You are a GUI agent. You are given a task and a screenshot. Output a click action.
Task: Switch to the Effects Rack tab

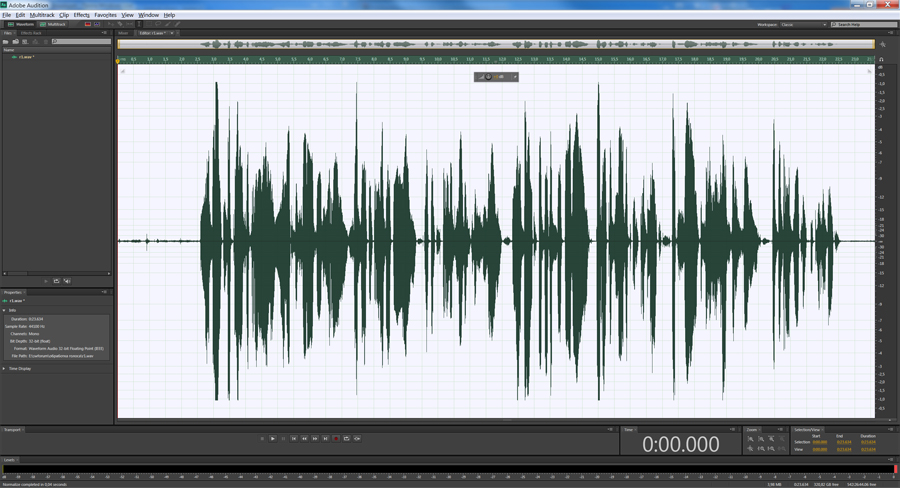click(x=31, y=33)
